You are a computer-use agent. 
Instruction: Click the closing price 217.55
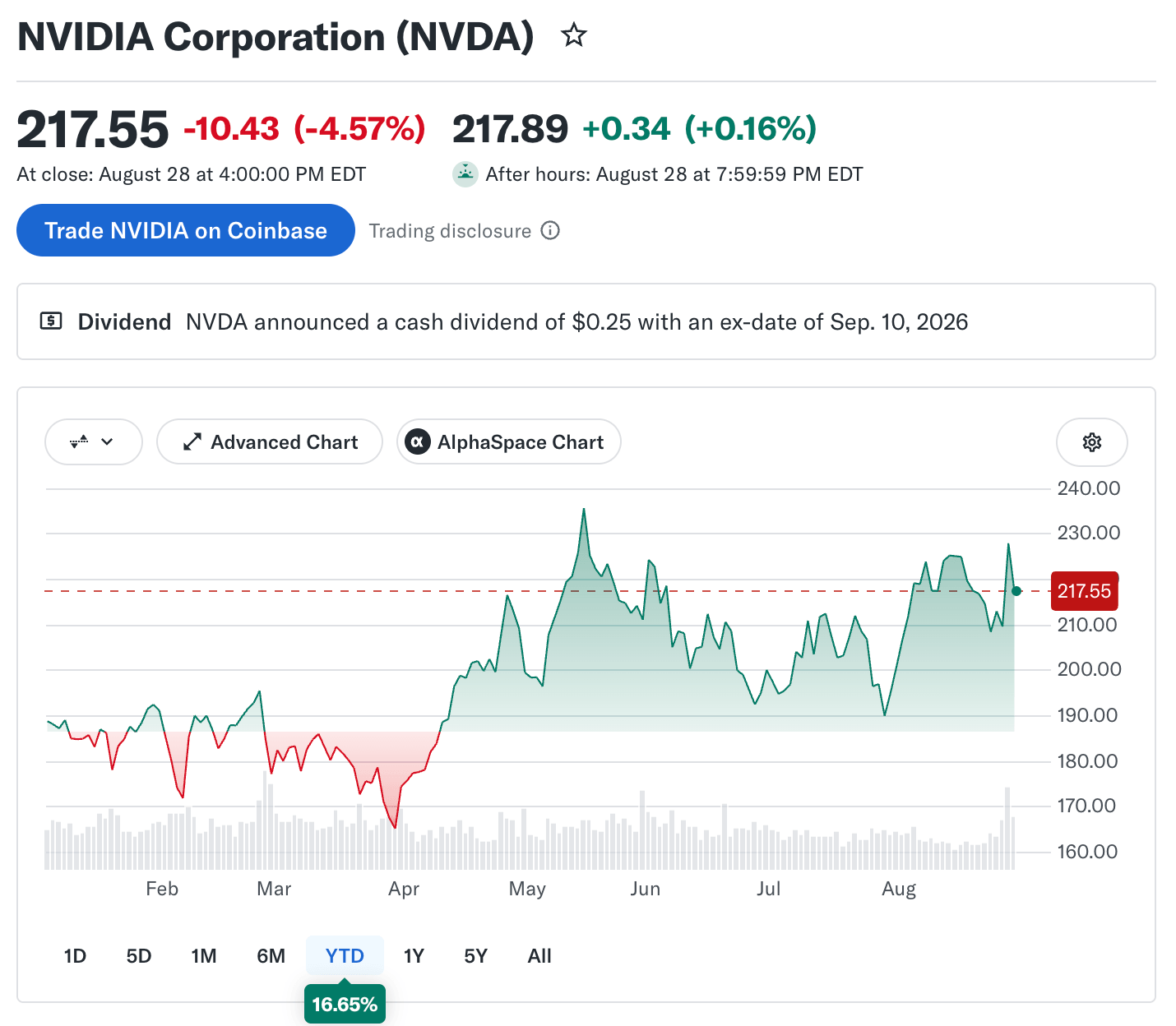93,130
